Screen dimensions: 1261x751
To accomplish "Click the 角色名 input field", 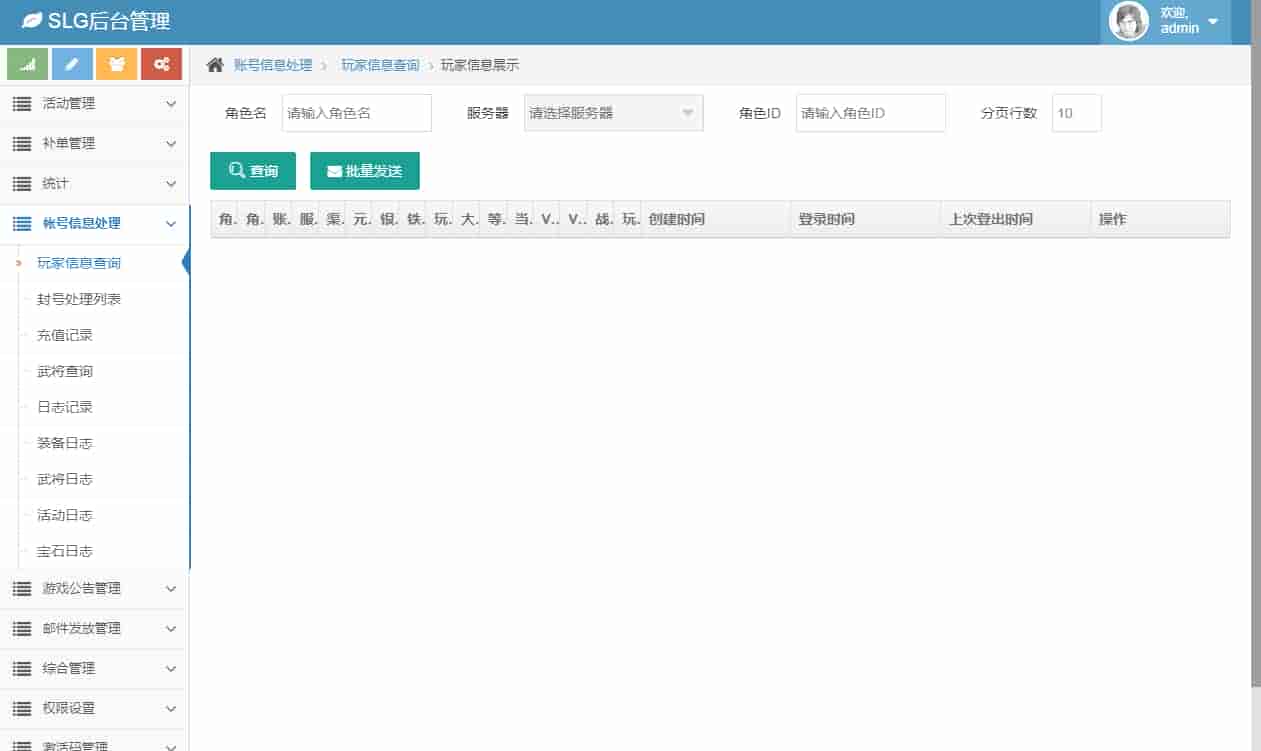I will 357,113.
